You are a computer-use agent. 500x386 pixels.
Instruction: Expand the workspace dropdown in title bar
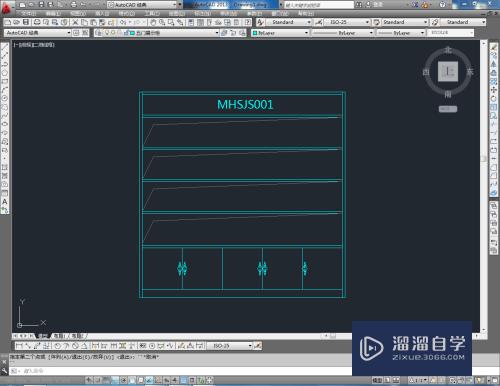pos(174,5)
